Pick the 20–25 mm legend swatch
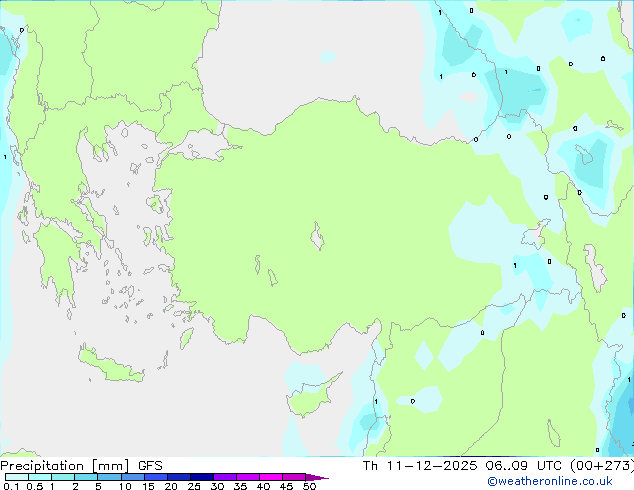Screen dimensions: 634x490 [179, 477]
